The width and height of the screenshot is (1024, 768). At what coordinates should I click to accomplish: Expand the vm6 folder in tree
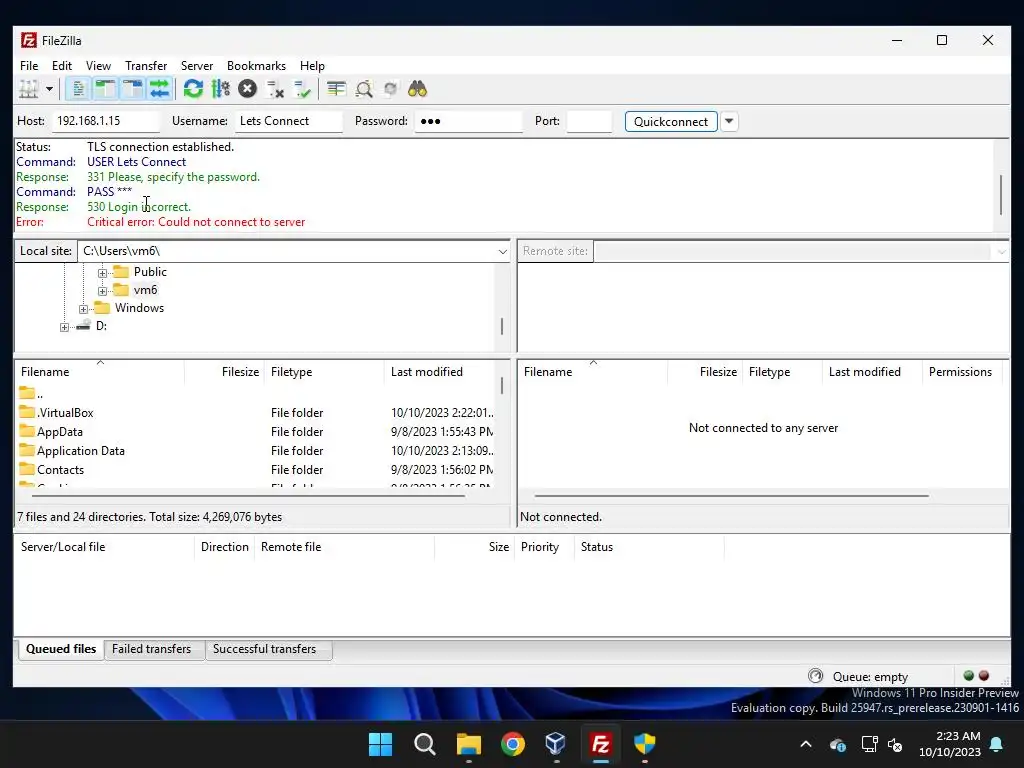coord(103,291)
